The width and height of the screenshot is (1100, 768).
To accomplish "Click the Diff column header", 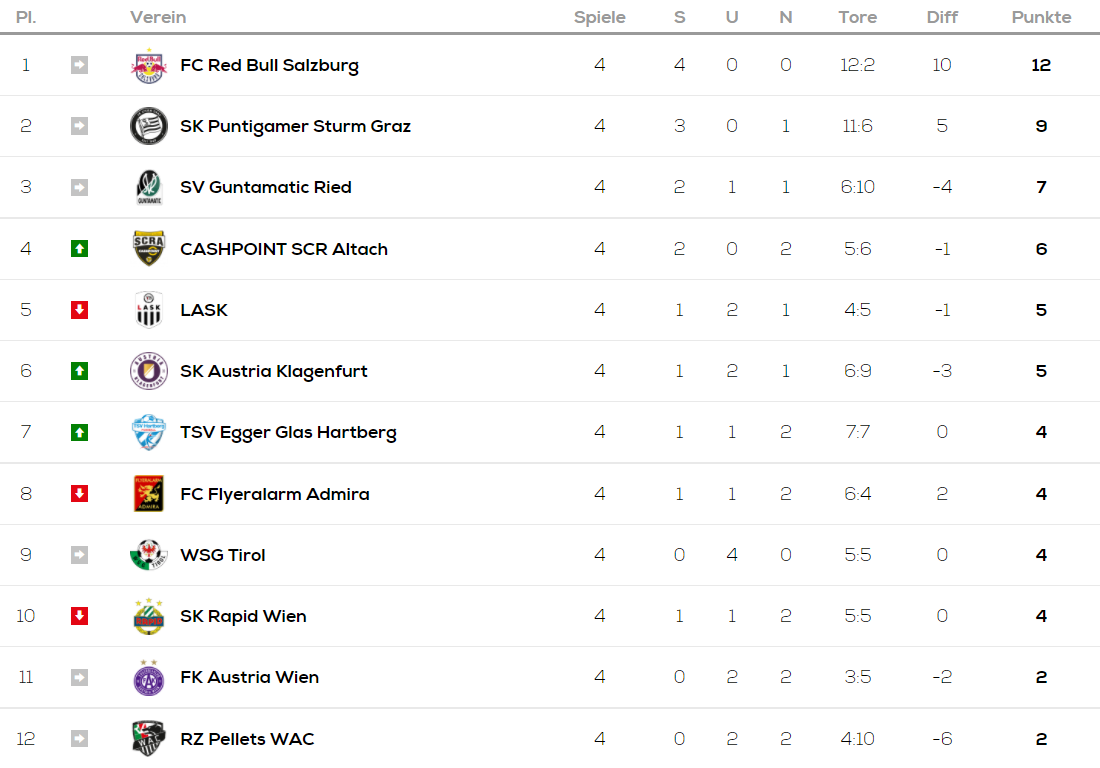I will (x=941, y=17).
